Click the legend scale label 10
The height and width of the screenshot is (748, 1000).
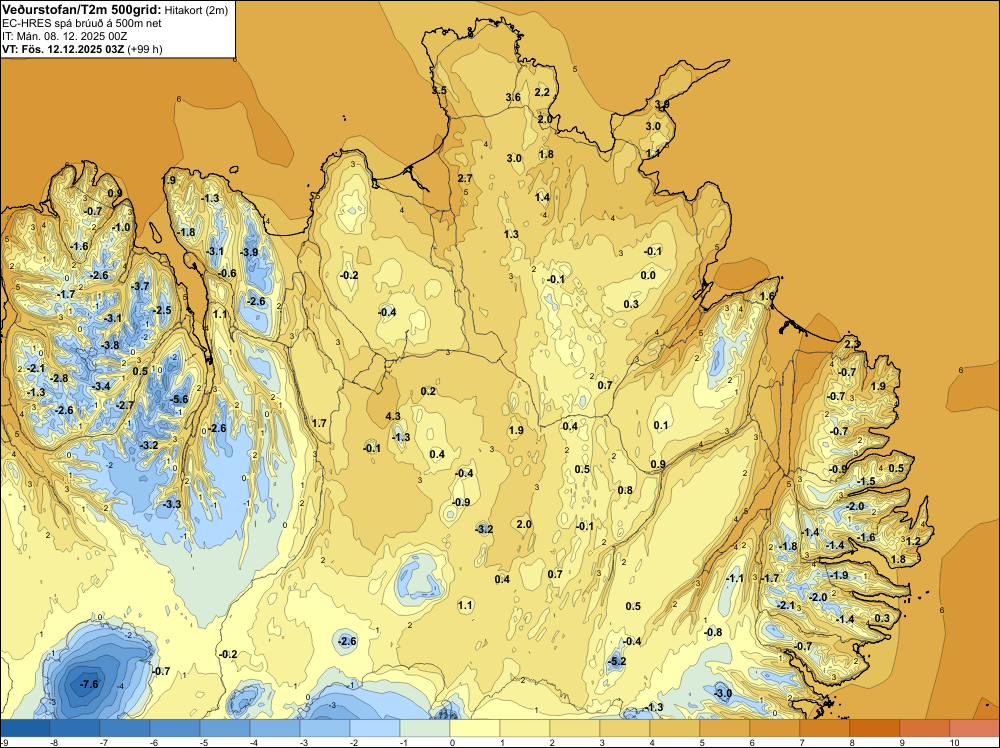tap(954, 742)
